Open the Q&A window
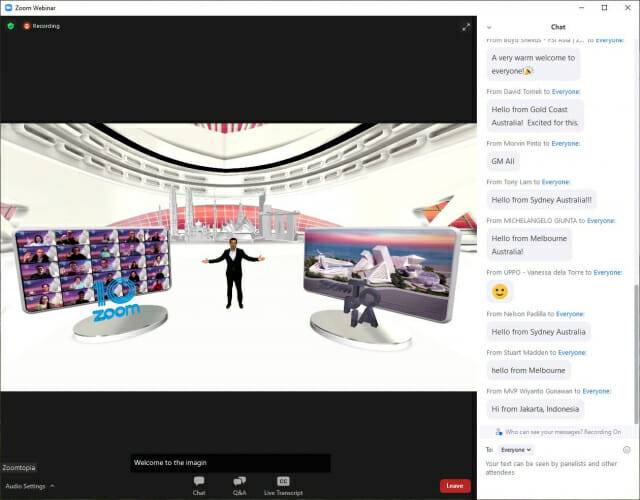This screenshot has height=500, width=640. (240, 485)
